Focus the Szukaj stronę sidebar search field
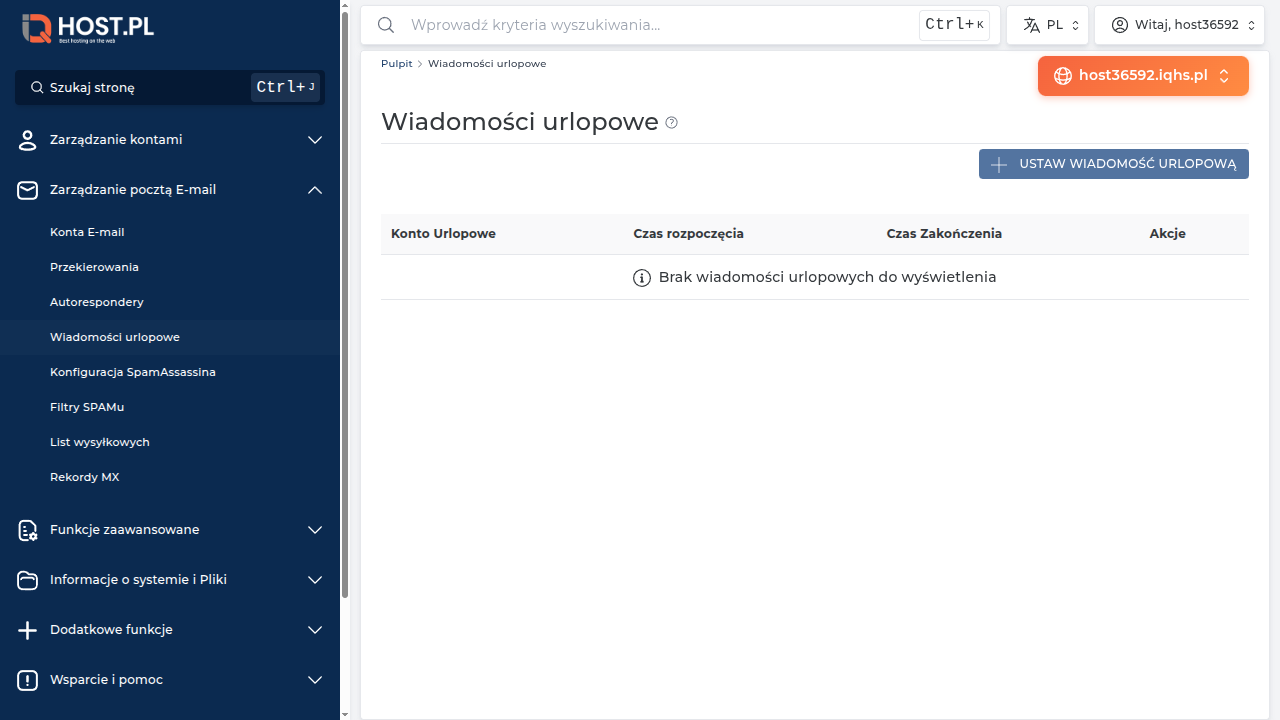The height and width of the screenshot is (720, 1280). pyautogui.click(x=170, y=88)
